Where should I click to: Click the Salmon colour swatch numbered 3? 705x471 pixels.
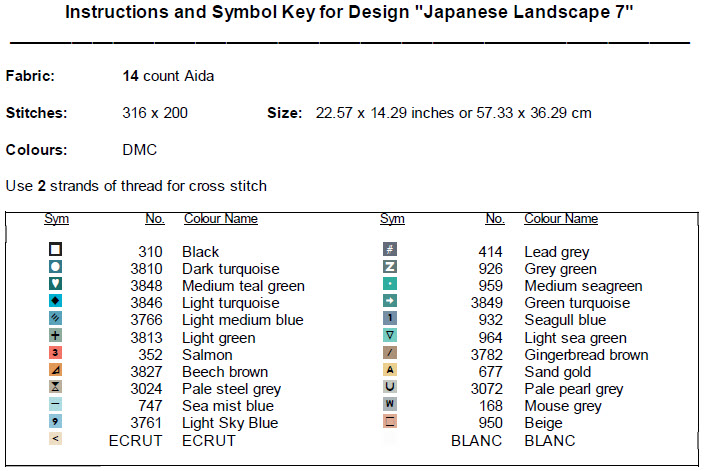[x=56, y=353]
